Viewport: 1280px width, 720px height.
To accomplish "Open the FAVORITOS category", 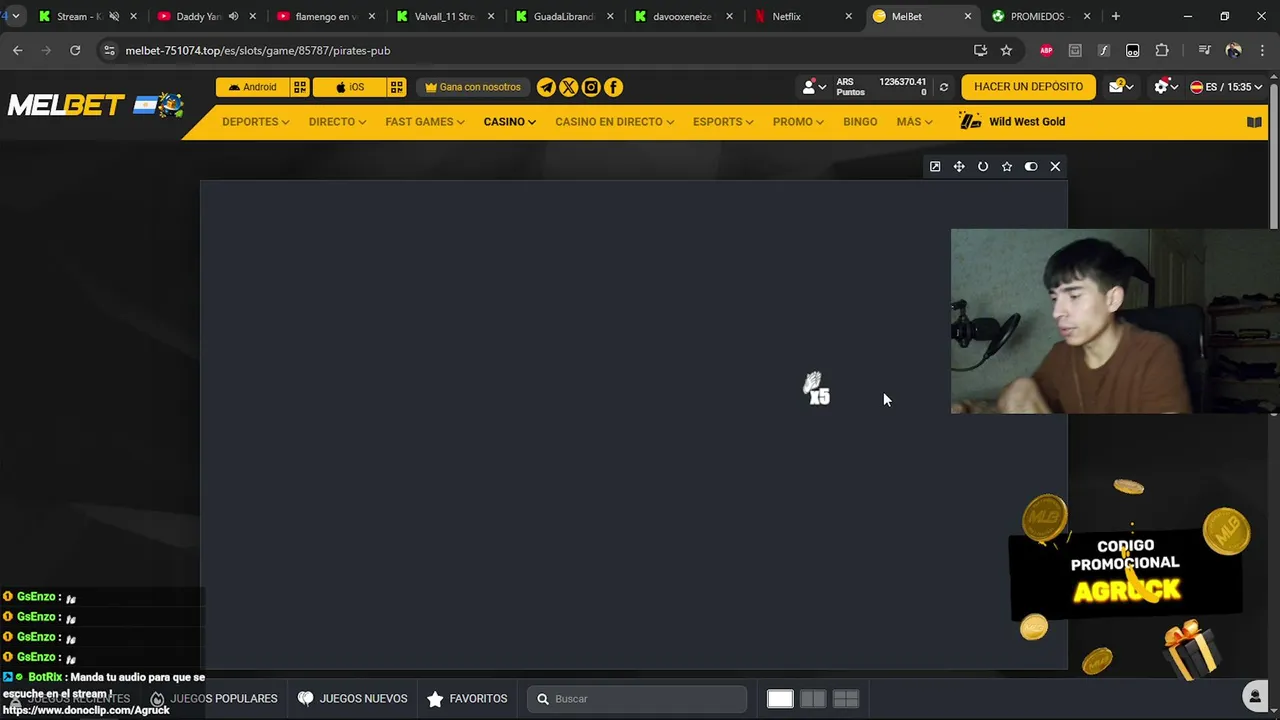I will click(467, 699).
